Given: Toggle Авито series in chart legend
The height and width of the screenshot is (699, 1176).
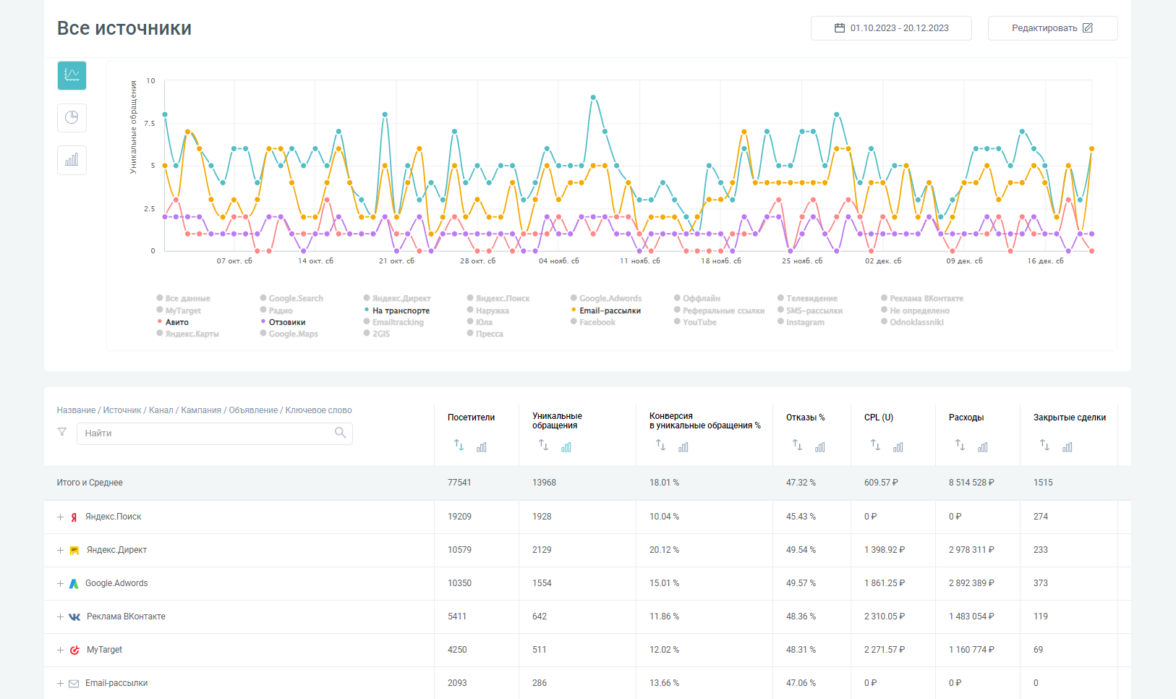Looking at the screenshot, I should [176, 322].
